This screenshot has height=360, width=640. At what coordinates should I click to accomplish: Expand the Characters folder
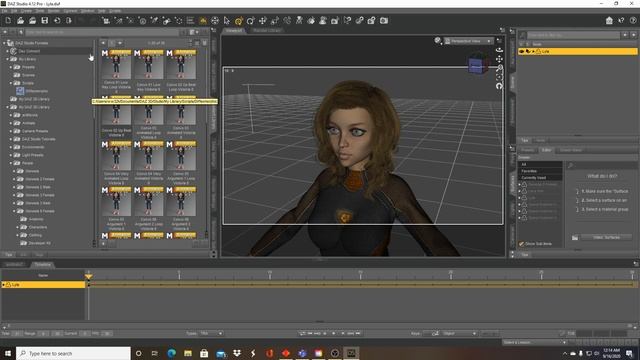pyautogui.click(x=18, y=227)
